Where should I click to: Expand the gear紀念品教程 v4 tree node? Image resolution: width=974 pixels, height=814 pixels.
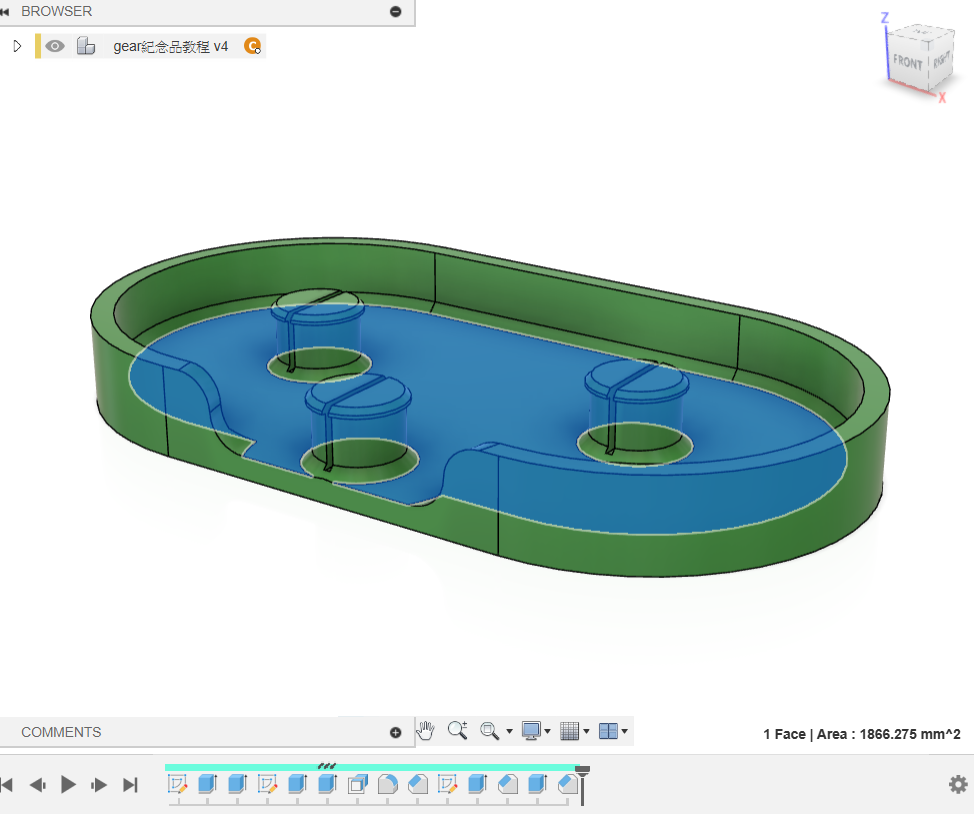click(17, 46)
